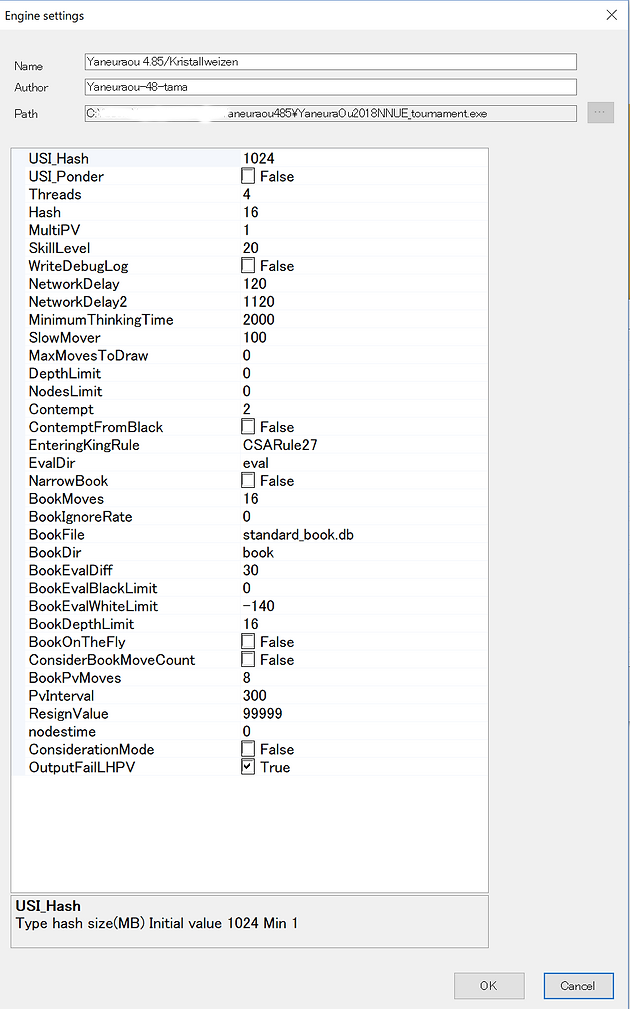The image size is (630, 1009).
Task: Select the Threads property label
Action: coord(55,194)
